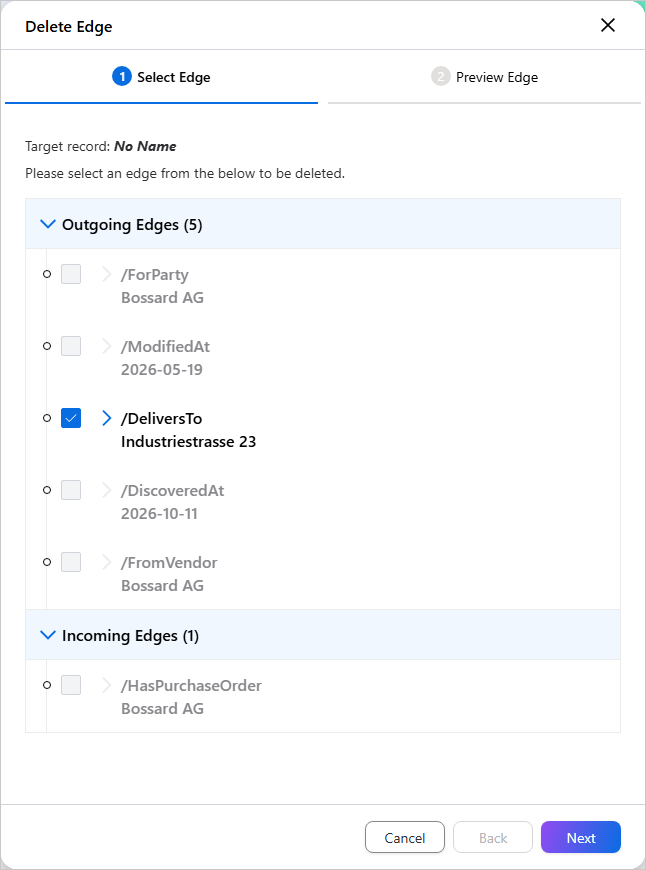Viewport: 646px width, 870px height.
Task: Expand the /FromVendor edge chevron
Action: 107,562
